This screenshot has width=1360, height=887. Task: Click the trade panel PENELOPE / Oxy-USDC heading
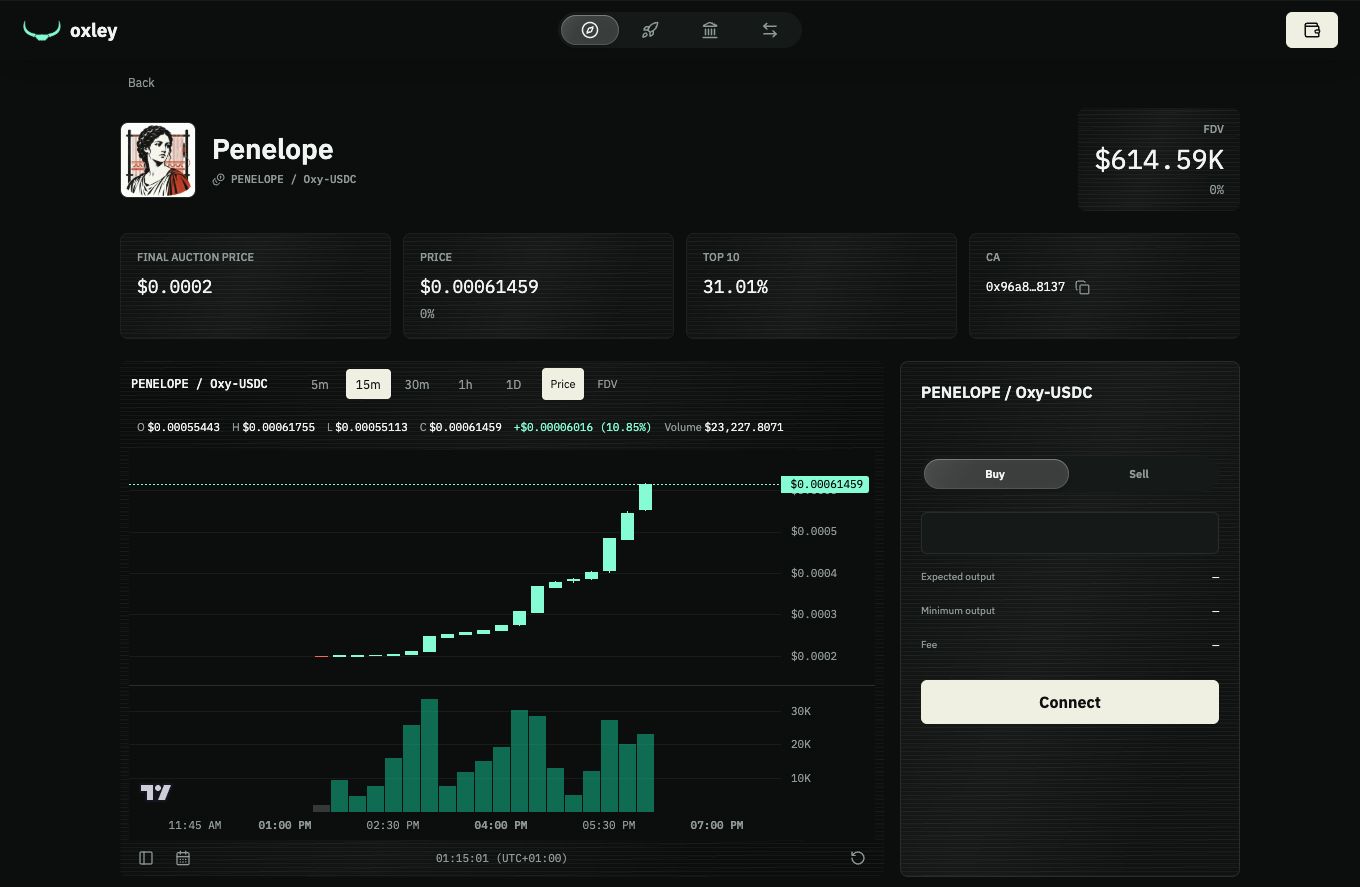coord(1006,392)
